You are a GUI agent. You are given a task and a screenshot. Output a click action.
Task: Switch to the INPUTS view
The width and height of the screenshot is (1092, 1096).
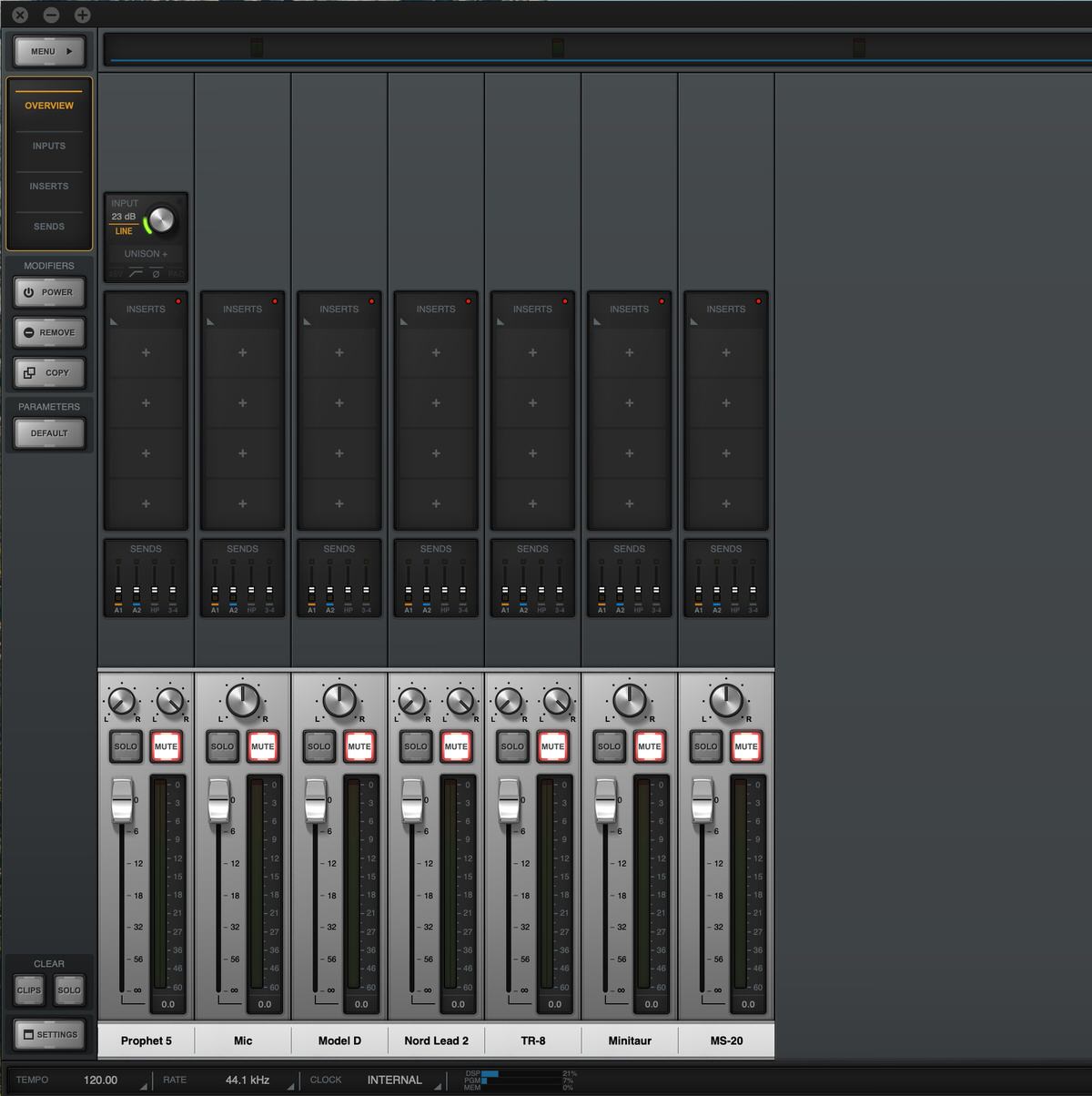click(x=49, y=146)
